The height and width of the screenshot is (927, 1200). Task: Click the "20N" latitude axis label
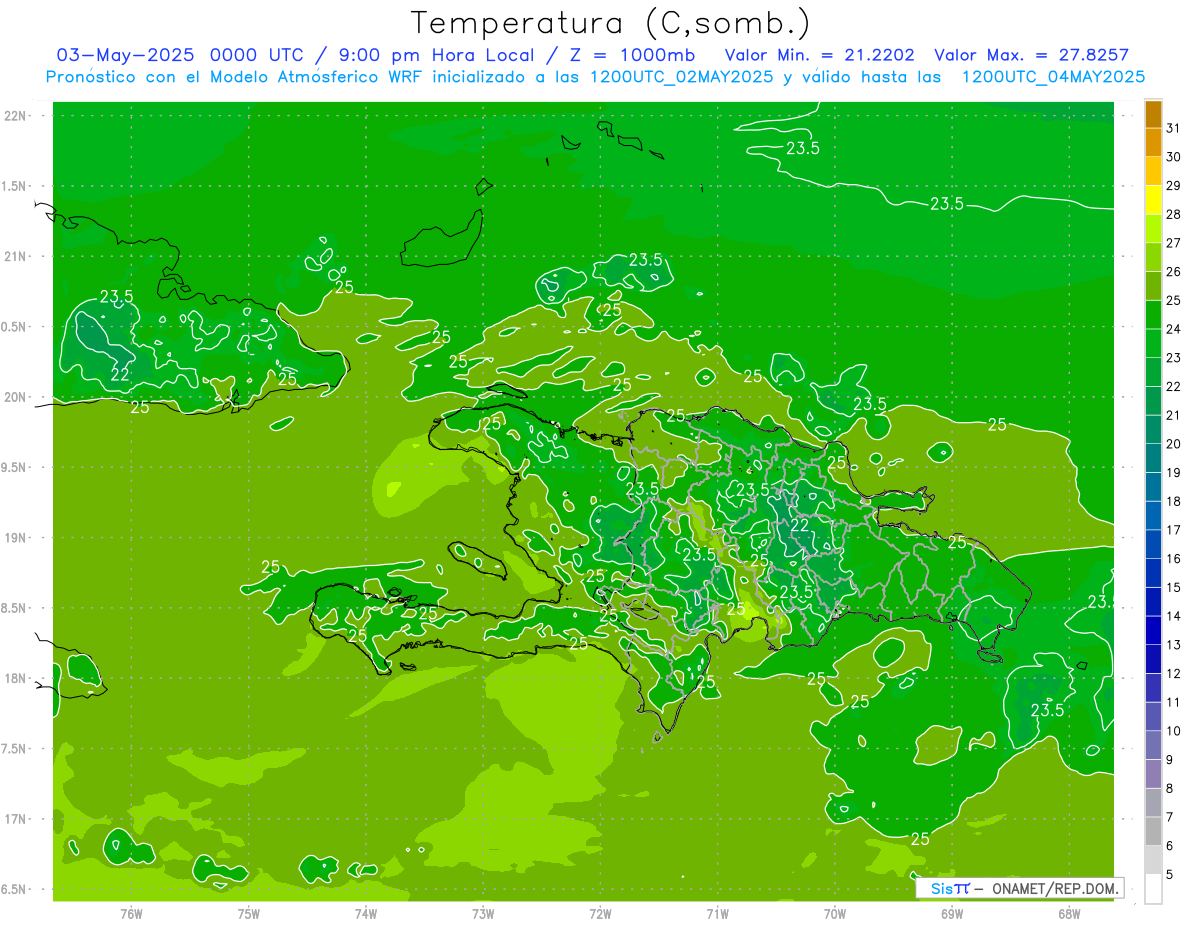pos(15,397)
